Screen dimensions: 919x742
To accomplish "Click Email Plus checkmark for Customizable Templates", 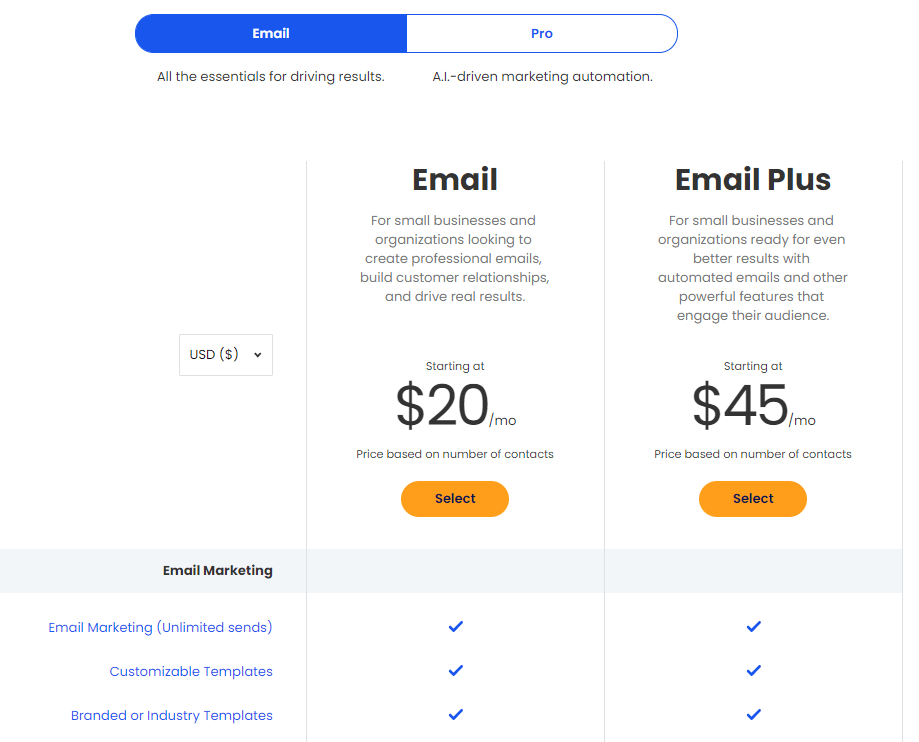I will (754, 670).
